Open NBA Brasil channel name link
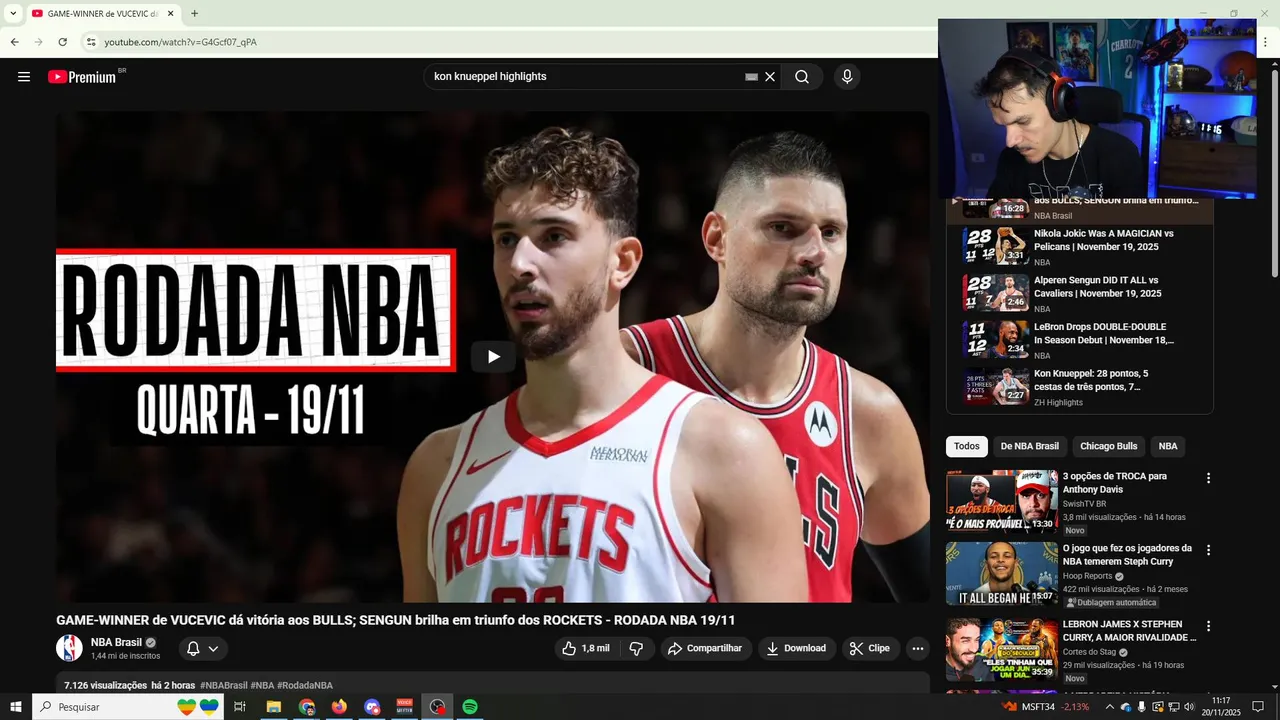 pyautogui.click(x=116, y=642)
